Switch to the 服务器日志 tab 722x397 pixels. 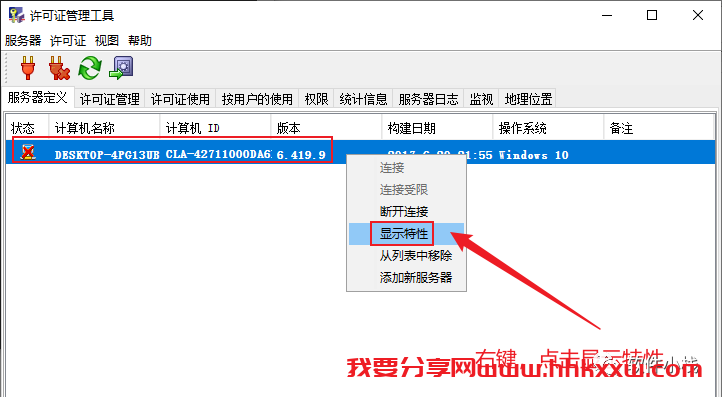point(428,99)
